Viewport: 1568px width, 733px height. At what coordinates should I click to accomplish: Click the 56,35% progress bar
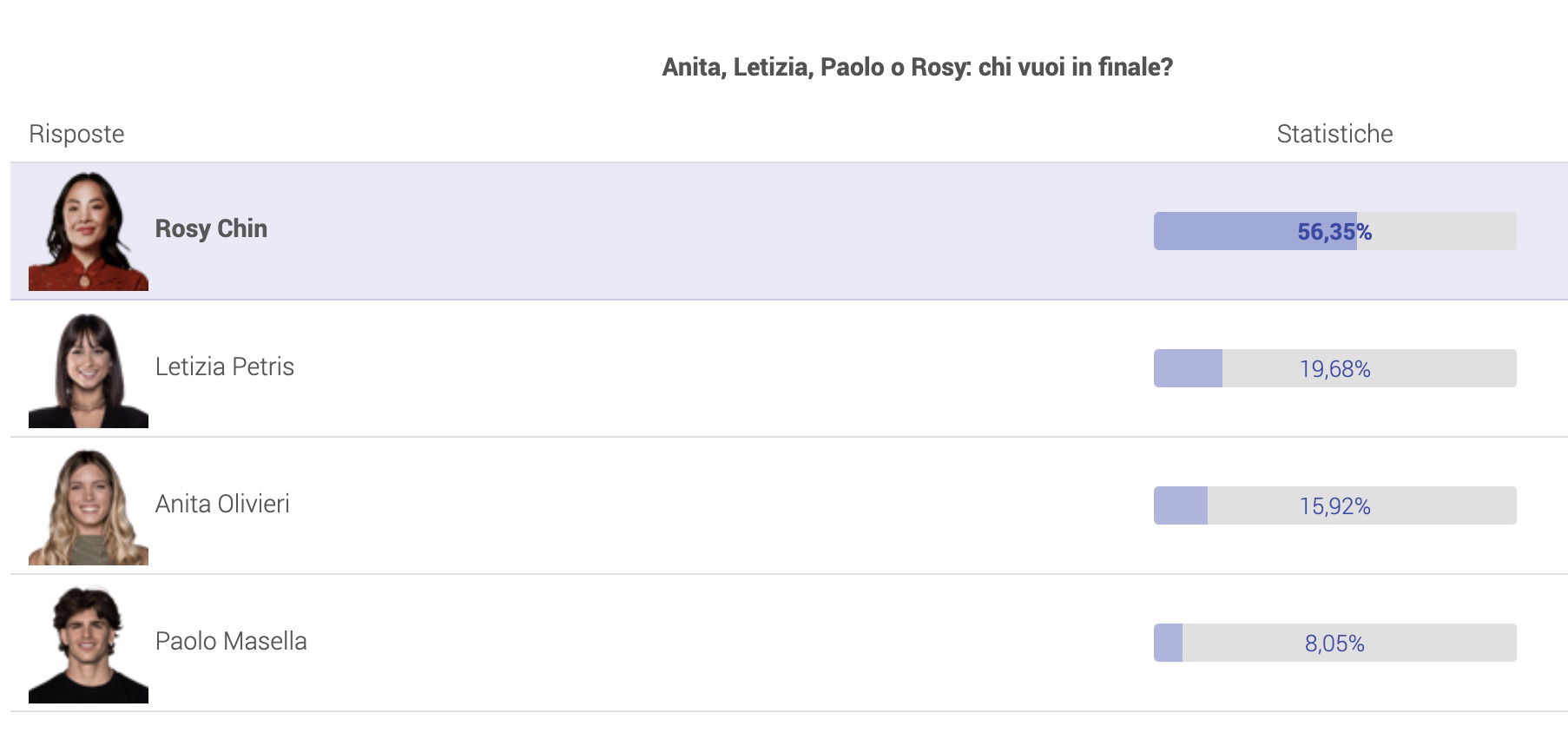(1334, 231)
